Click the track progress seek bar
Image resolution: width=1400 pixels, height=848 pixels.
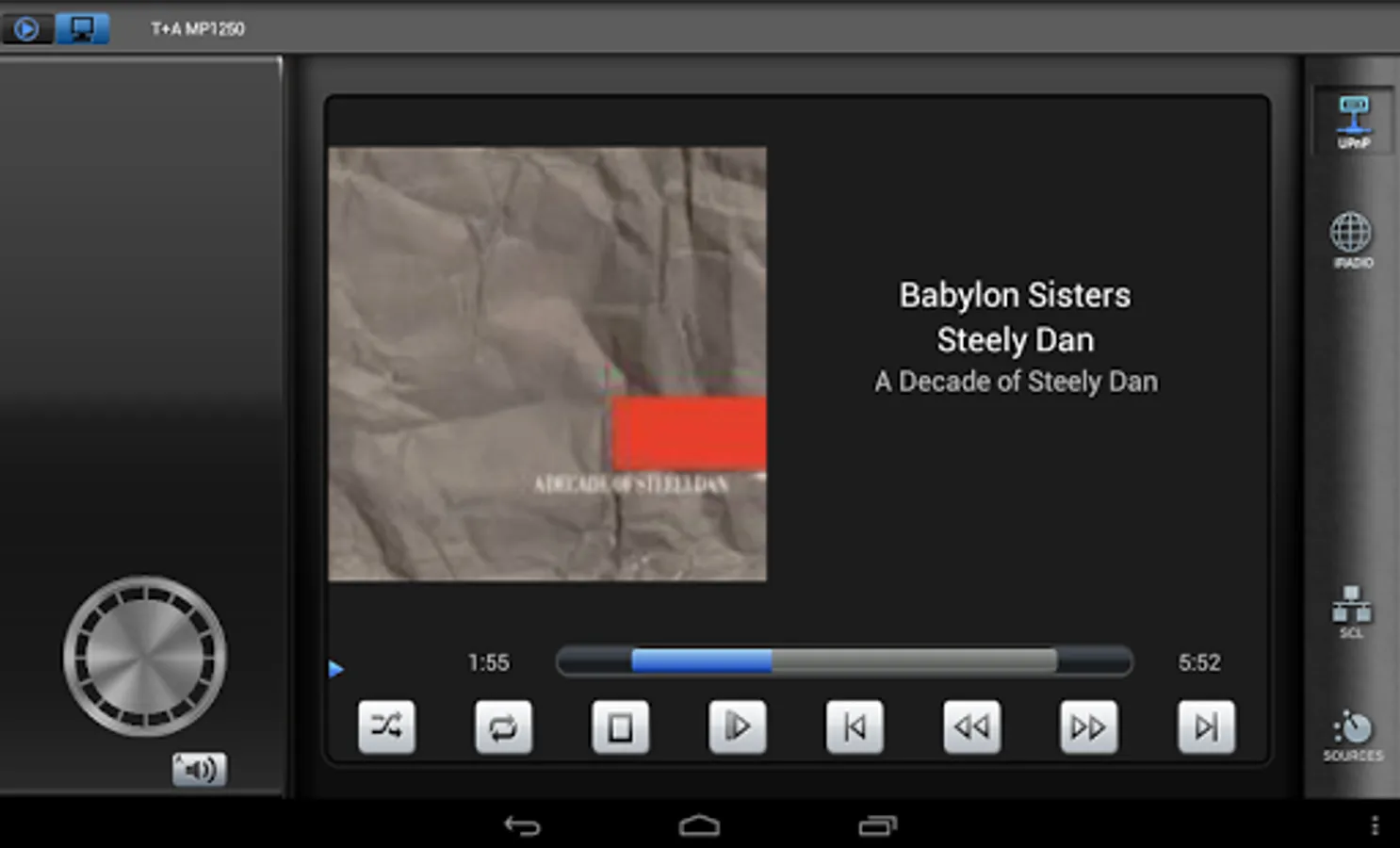(x=844, y=661)
